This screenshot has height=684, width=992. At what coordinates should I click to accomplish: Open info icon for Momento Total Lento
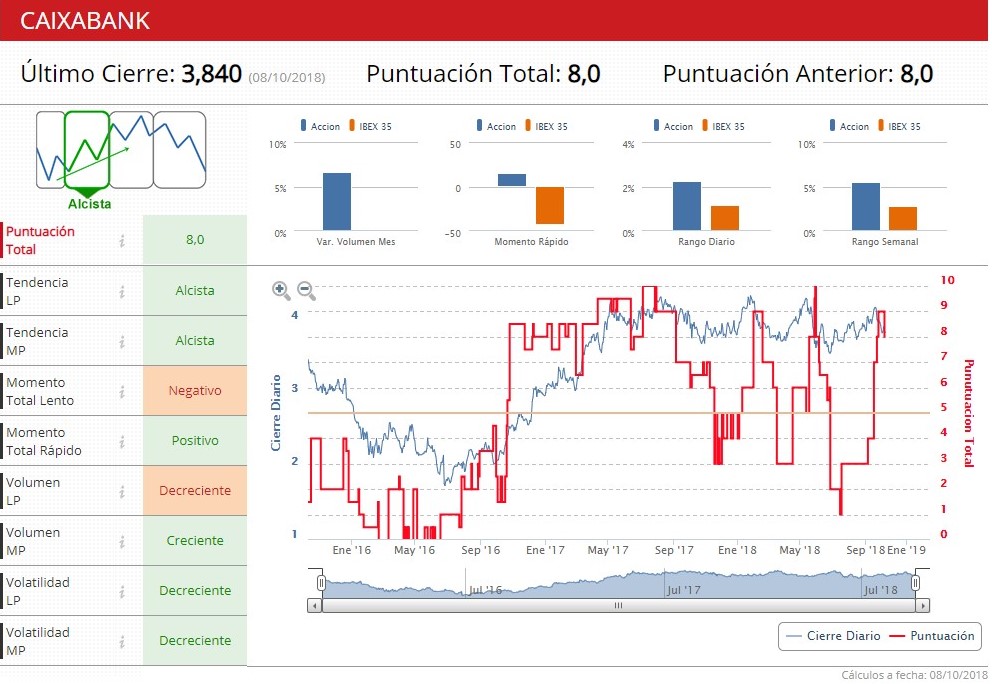tap(122, 391)
